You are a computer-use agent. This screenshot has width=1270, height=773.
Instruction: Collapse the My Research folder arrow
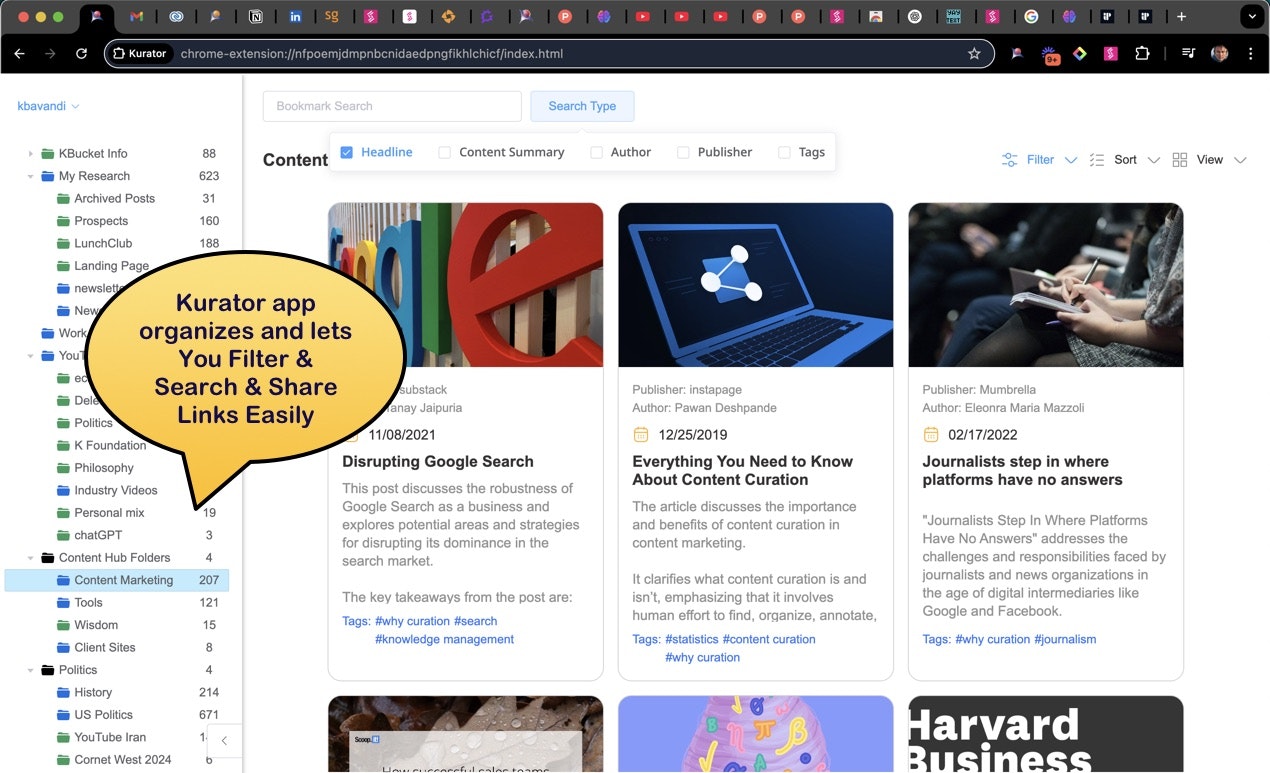tap(31, 177)
